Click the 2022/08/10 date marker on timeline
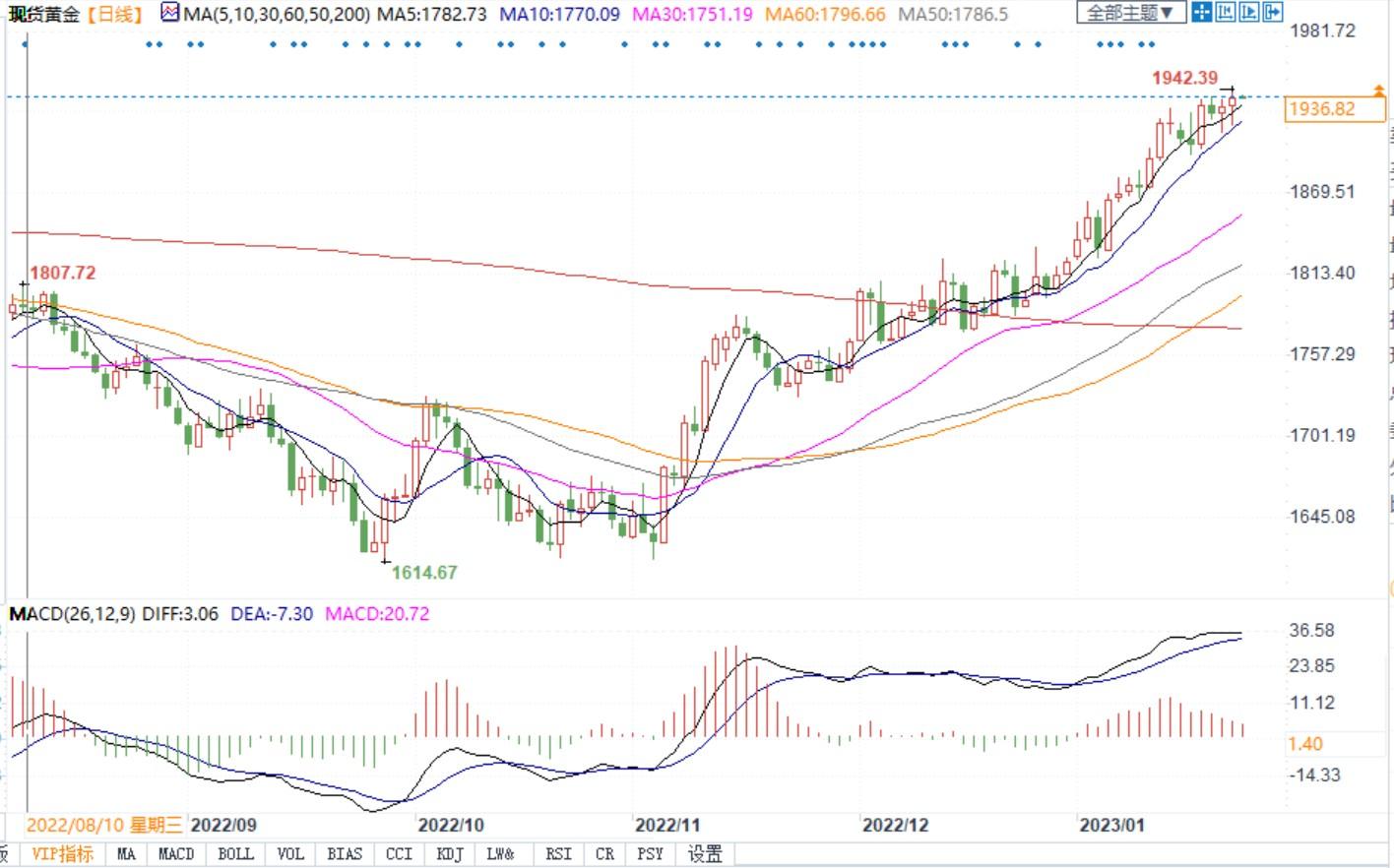Screen dimensions: 1394x868 103,825
